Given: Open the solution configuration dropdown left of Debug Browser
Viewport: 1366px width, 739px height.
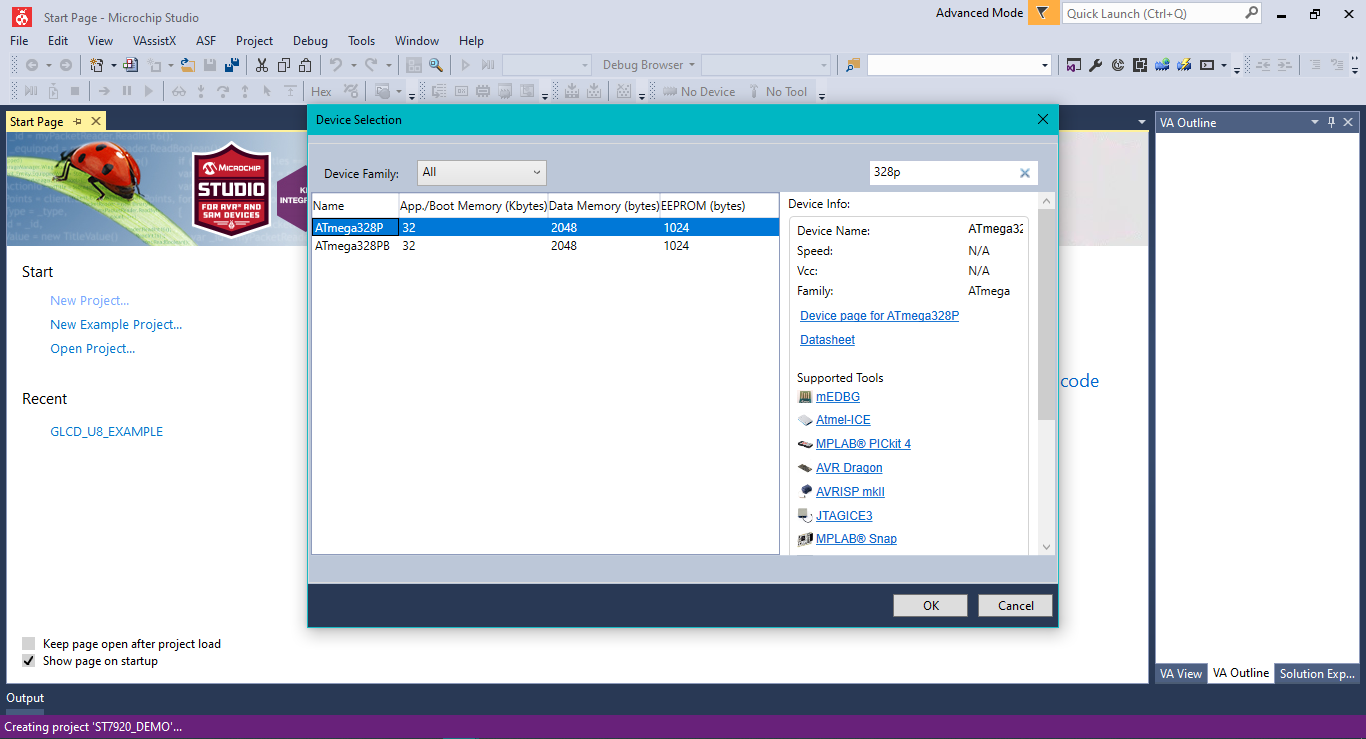Looking at the screenshot, I should tap(547, 65).
